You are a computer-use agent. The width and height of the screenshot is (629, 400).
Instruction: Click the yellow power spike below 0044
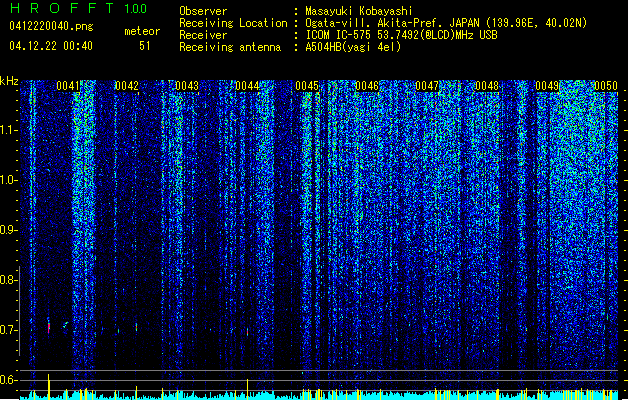click(248, 389)
